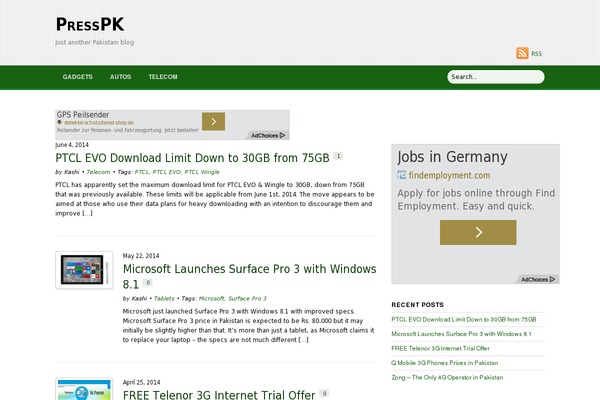Open Microsoft Launches Surface Pro 3 post title
The width and height of the screenshot is (600, 400).
pyautogui.click(x=249, y=276)
